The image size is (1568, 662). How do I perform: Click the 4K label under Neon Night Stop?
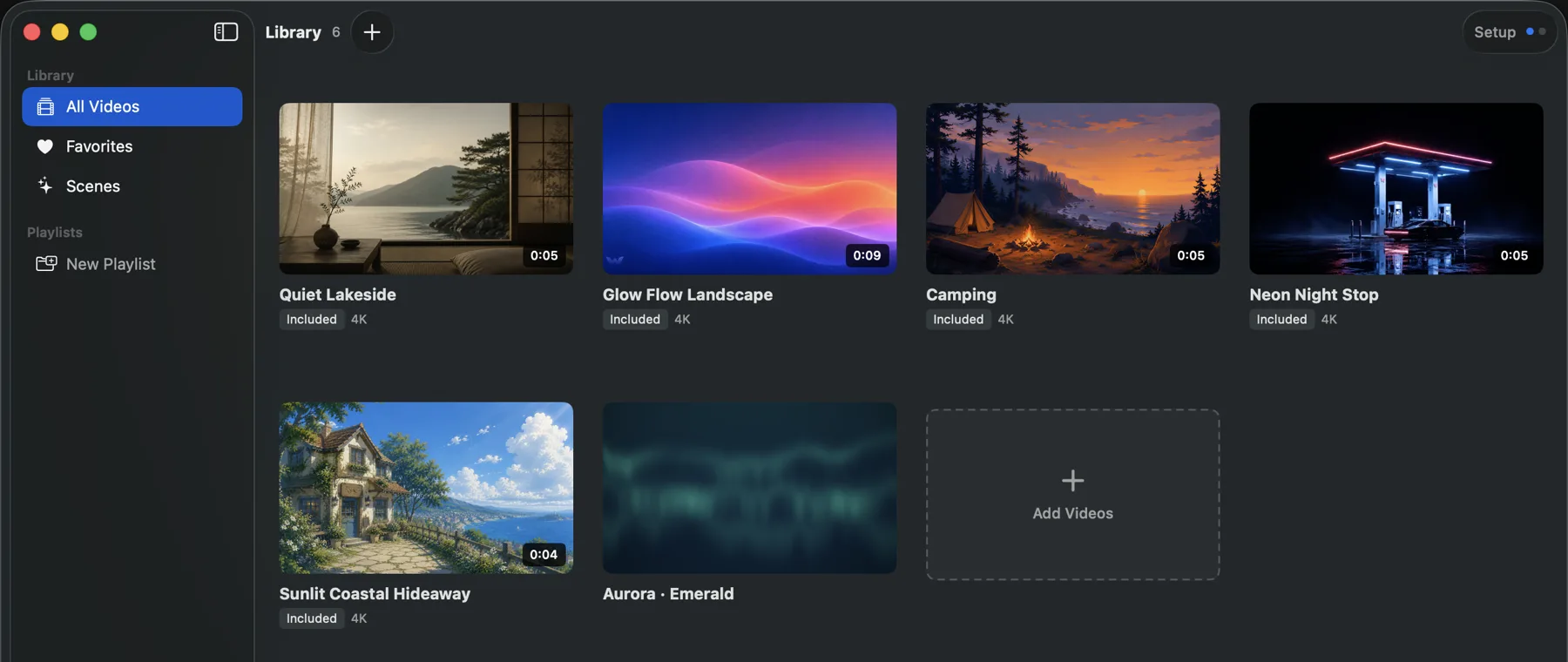1328,320
